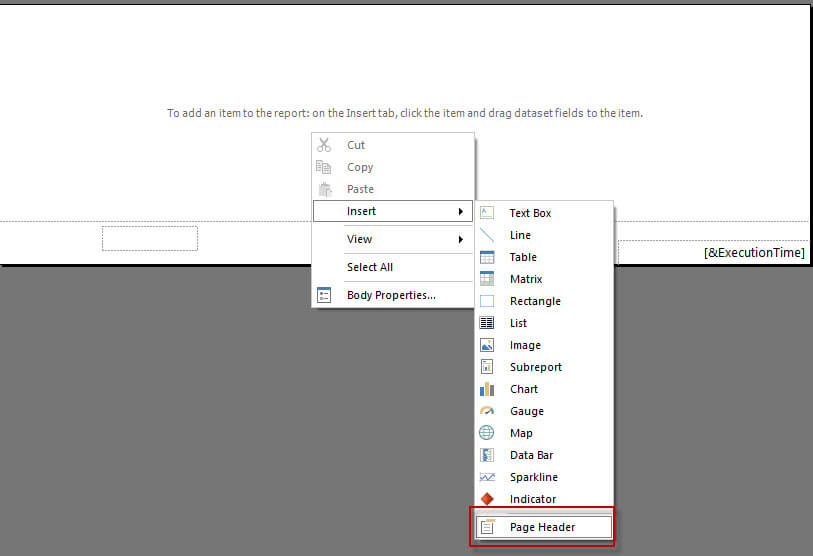Open the Insert menu entry
The image size is (813, 556).
point(393,211)
